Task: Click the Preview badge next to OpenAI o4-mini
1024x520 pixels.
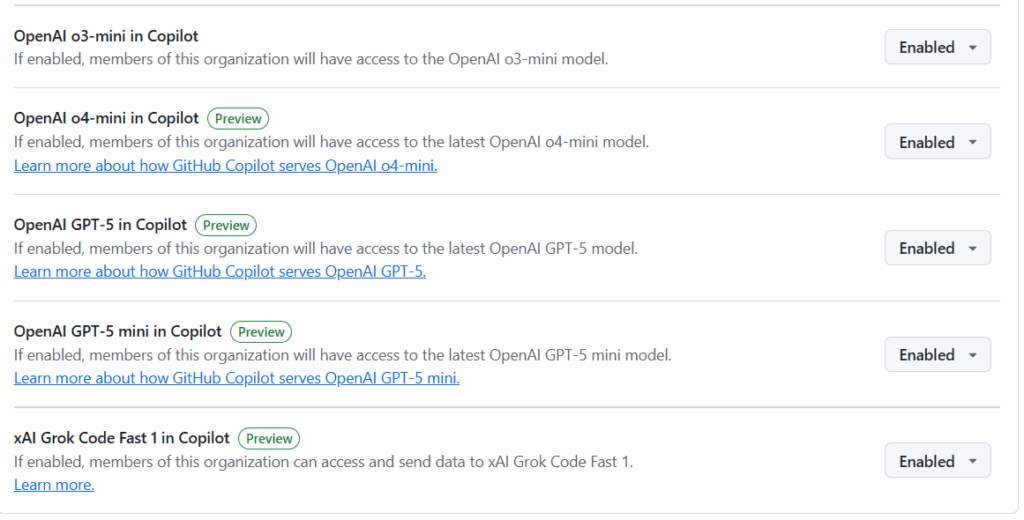Action: 238,119
